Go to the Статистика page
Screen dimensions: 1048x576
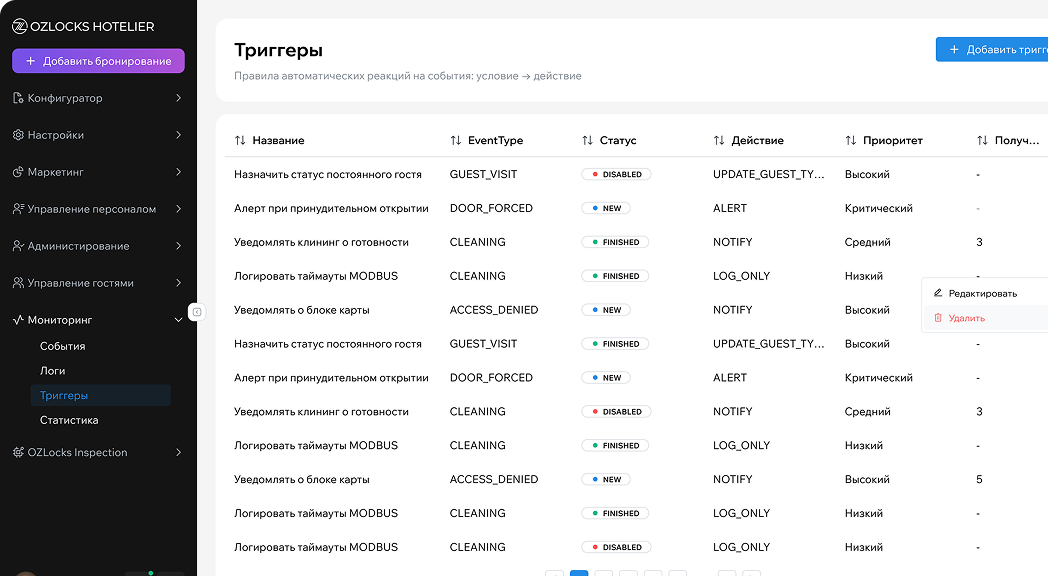coord(69,420)
